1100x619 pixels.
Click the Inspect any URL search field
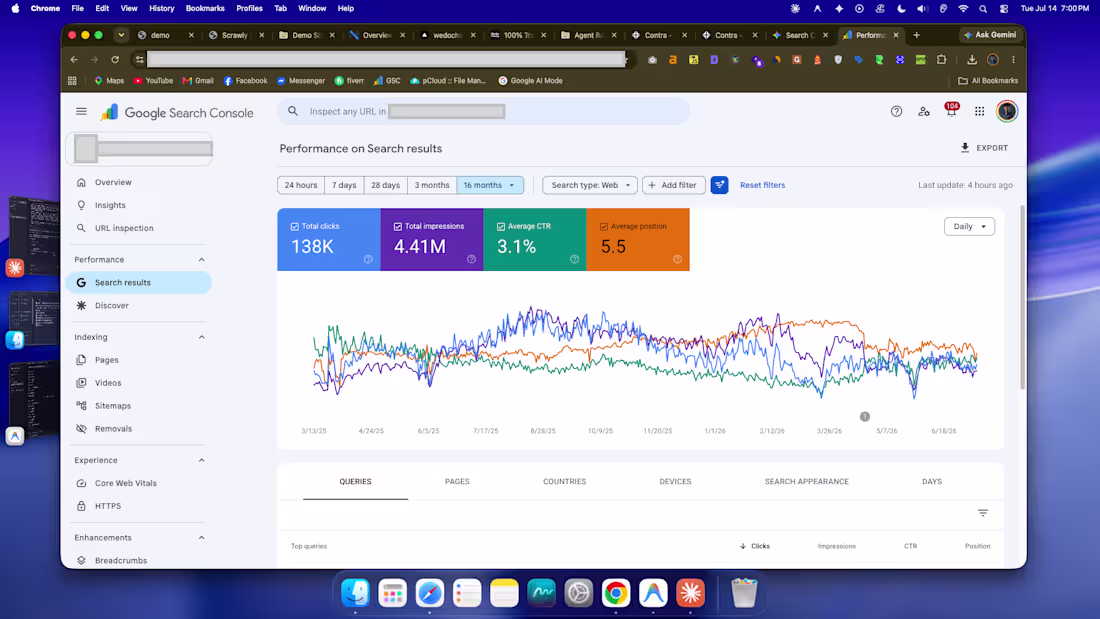pyautogui.click(x=483, y=112)
